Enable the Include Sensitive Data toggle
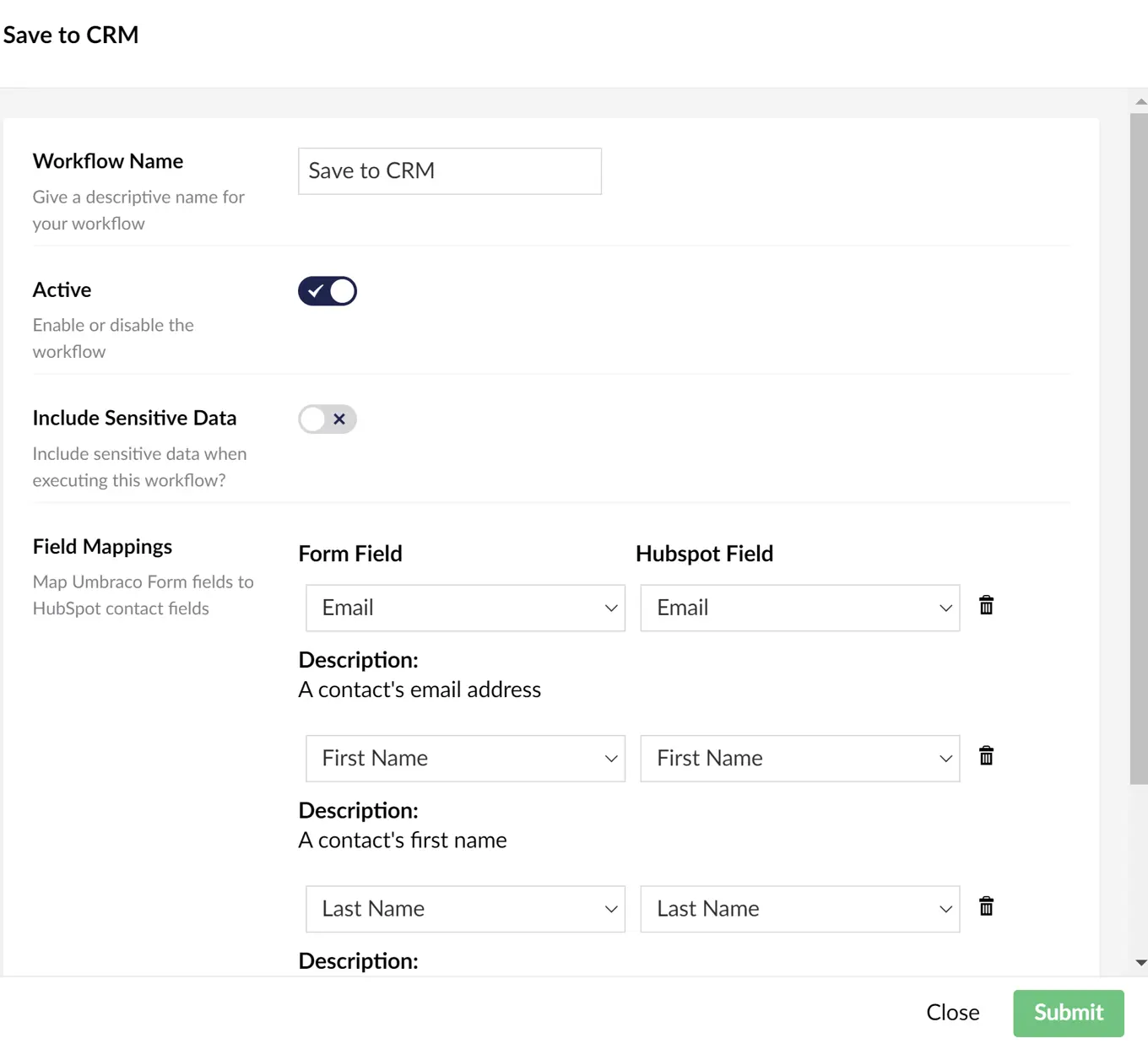 point(328,419)
